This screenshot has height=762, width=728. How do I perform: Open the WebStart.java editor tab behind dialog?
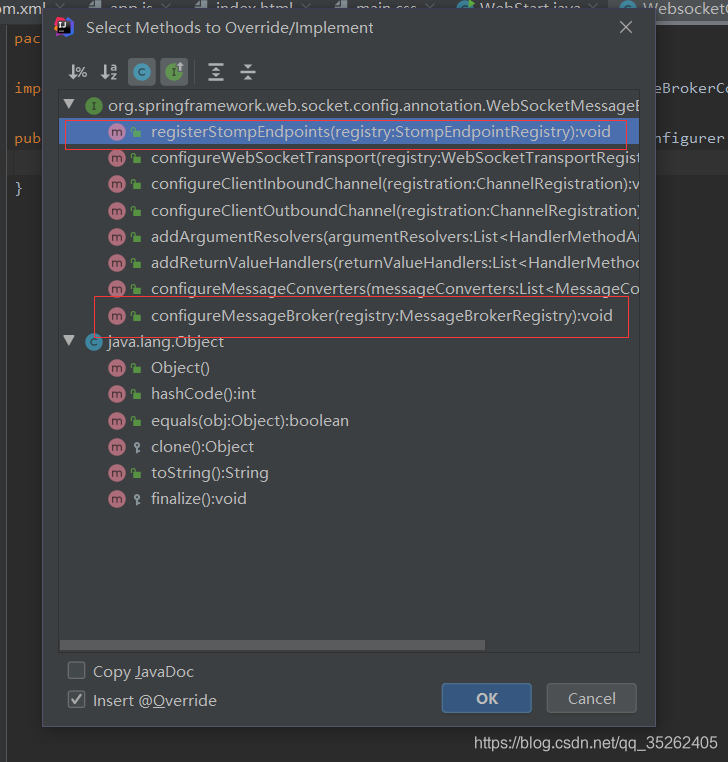(x=527, y=6)
